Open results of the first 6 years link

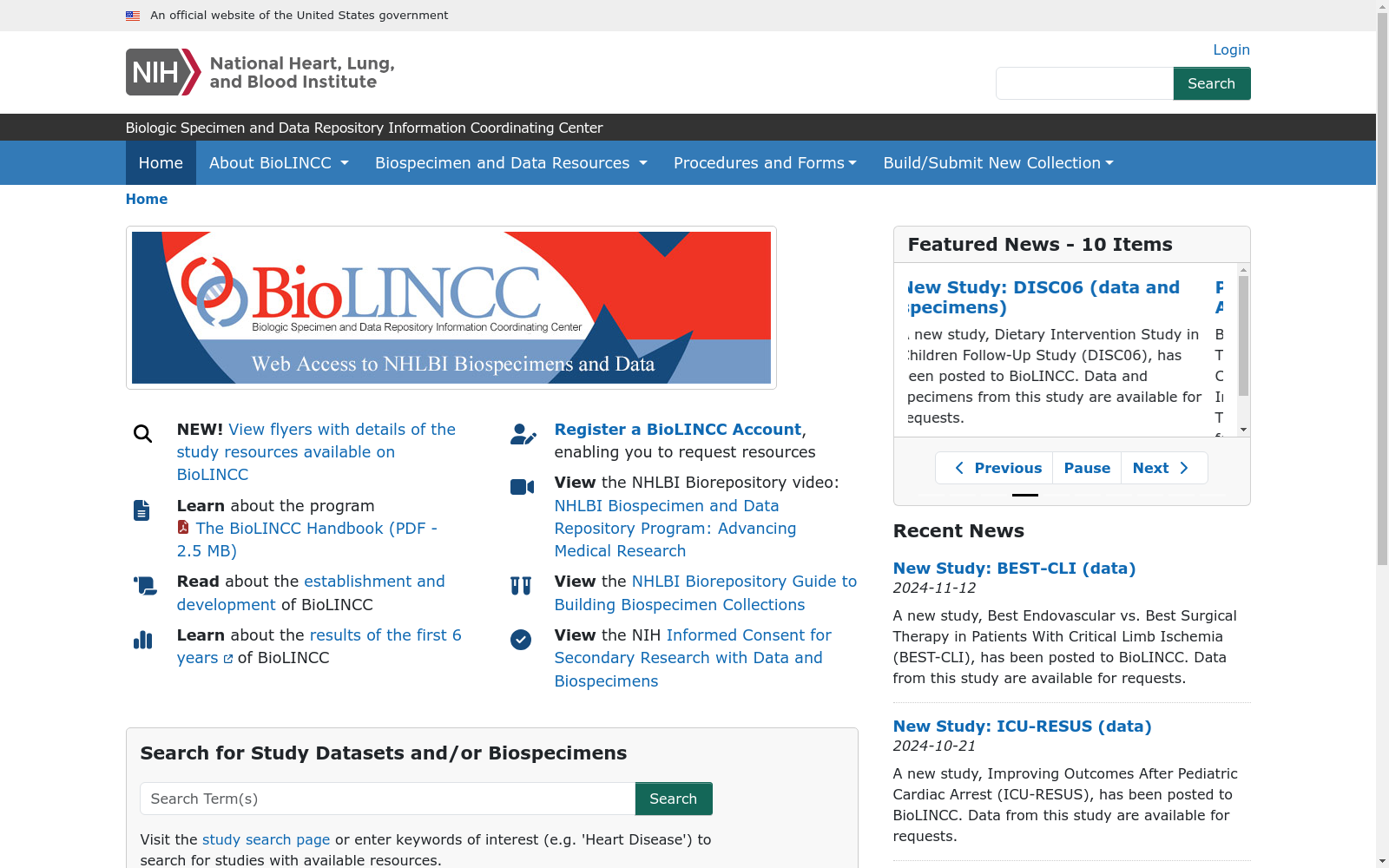[x=319, y=647]
